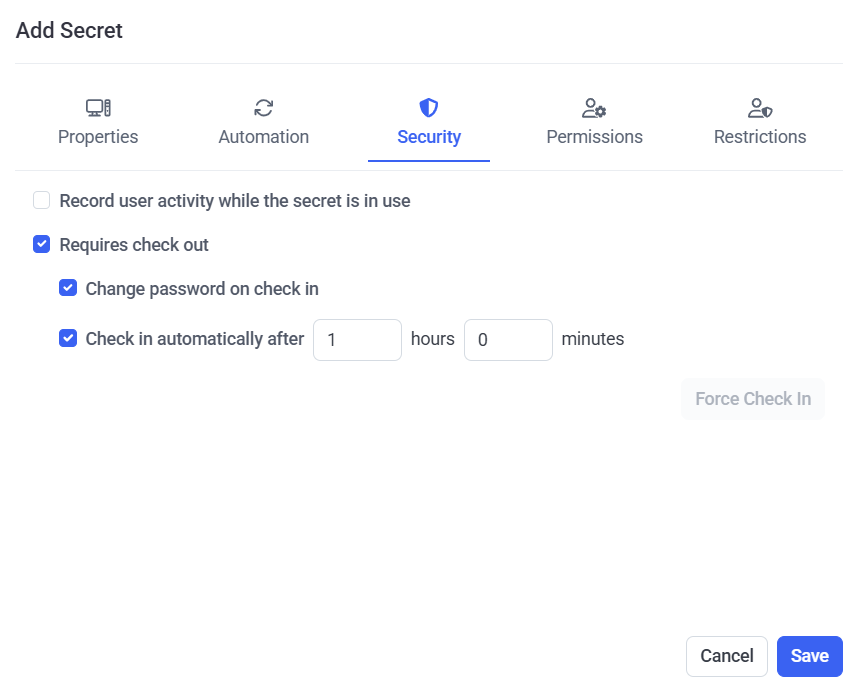Screen dimensions: 858x692
Task: Click the hours input field
Action: tap(357, 340)
